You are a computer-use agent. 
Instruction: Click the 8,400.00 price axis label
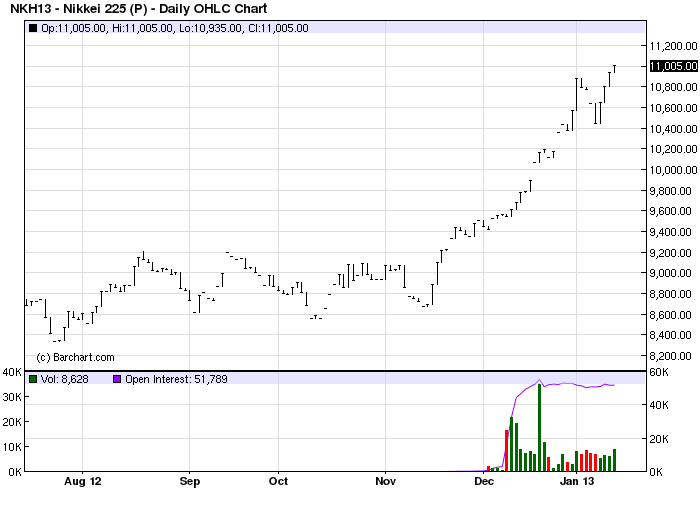673,335
